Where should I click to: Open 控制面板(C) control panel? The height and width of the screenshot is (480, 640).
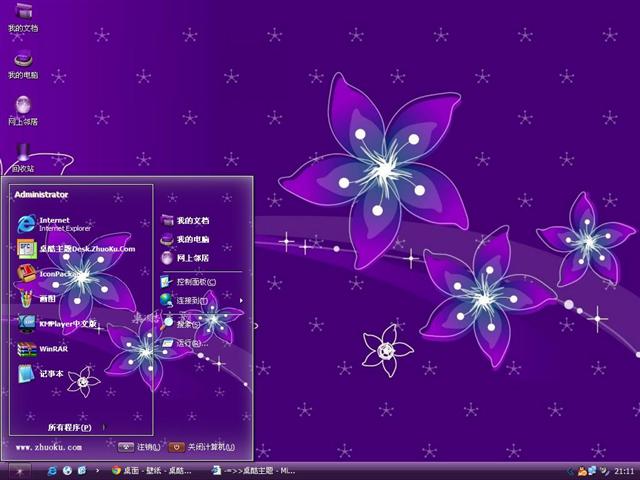[188, 282]
